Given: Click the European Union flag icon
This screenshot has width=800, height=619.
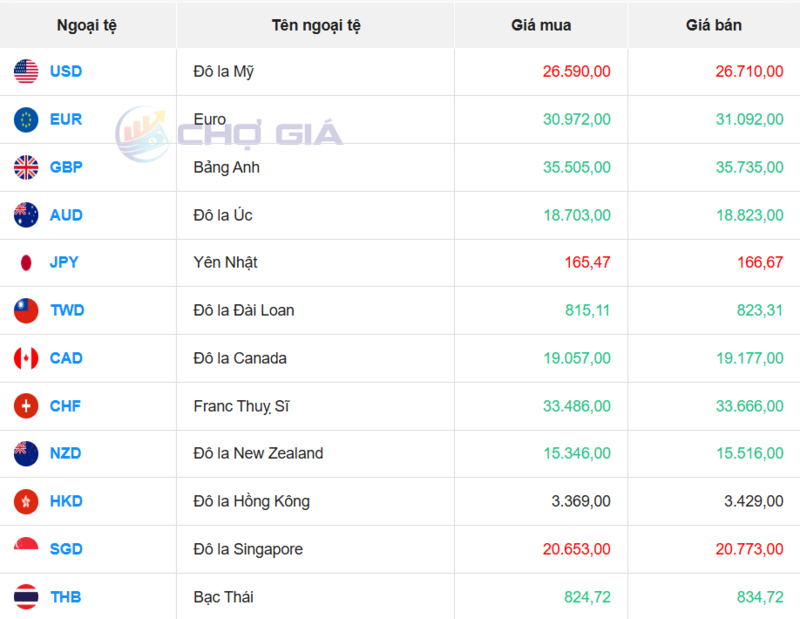Looking at the screenshot, I should coord(26,120).
